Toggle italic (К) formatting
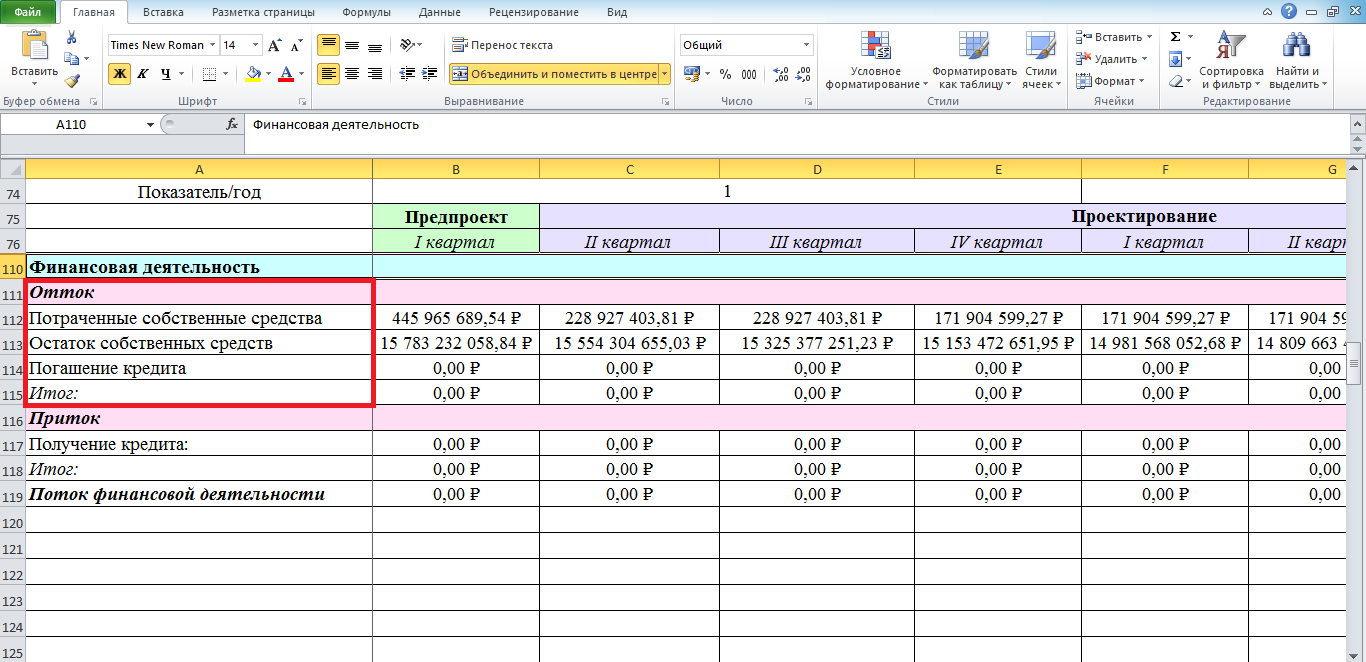 [x=142, y=74]
